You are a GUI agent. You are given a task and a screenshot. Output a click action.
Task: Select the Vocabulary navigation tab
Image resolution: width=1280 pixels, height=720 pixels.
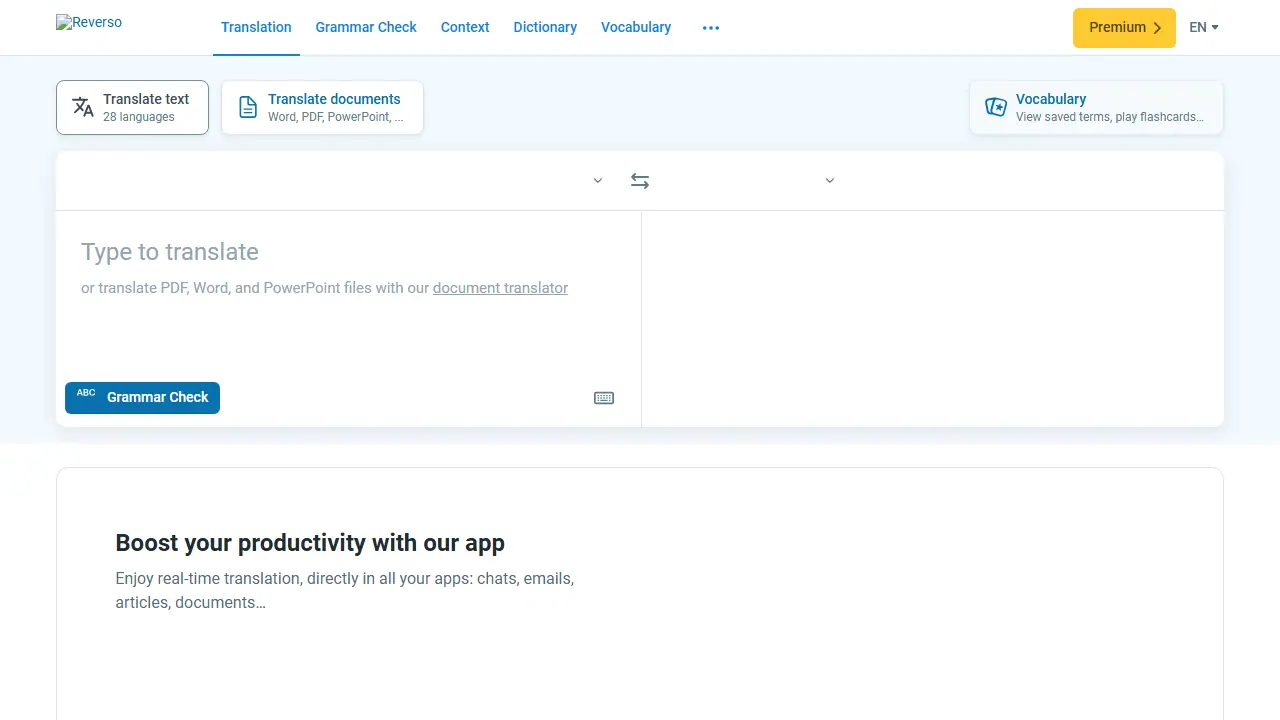636,27
